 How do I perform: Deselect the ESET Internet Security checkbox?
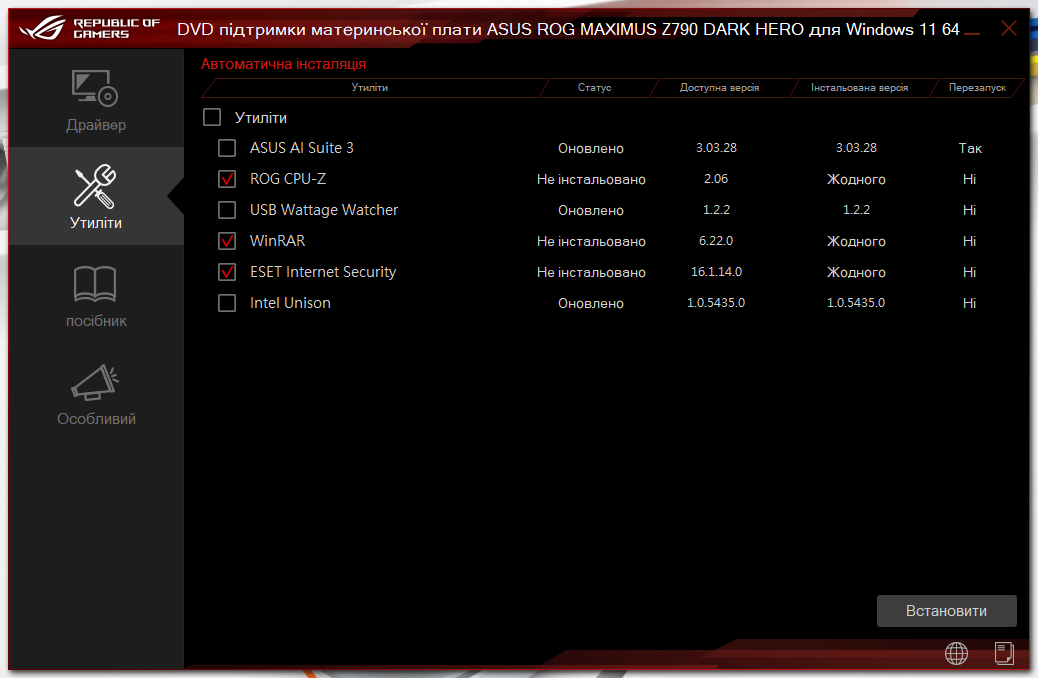point(226,271)
